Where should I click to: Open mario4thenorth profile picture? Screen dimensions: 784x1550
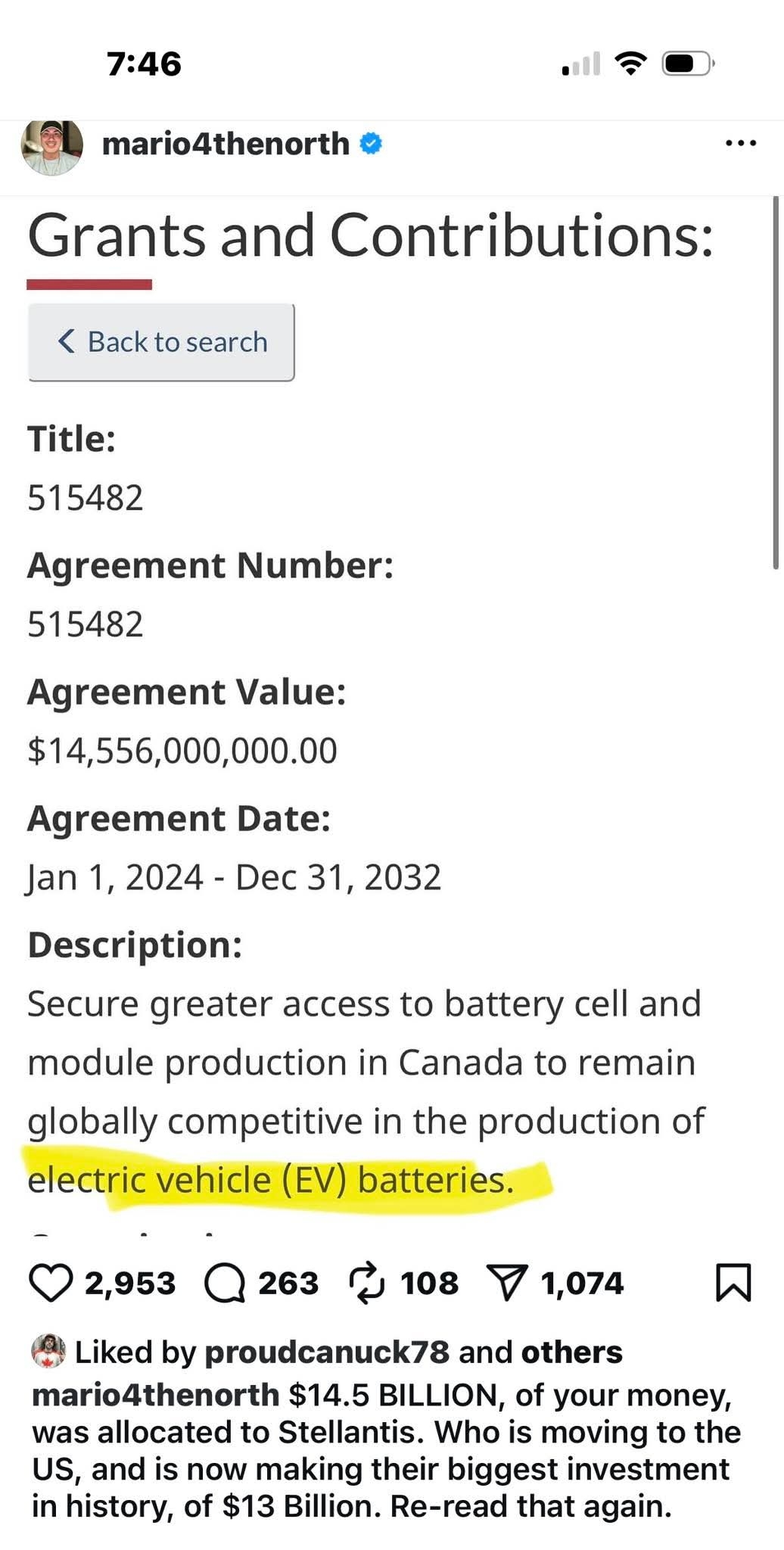51,147
